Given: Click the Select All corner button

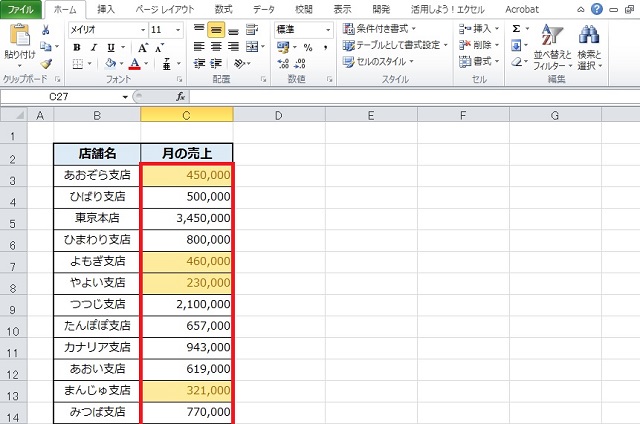Looking at the screenshot, I should (14, 115).
